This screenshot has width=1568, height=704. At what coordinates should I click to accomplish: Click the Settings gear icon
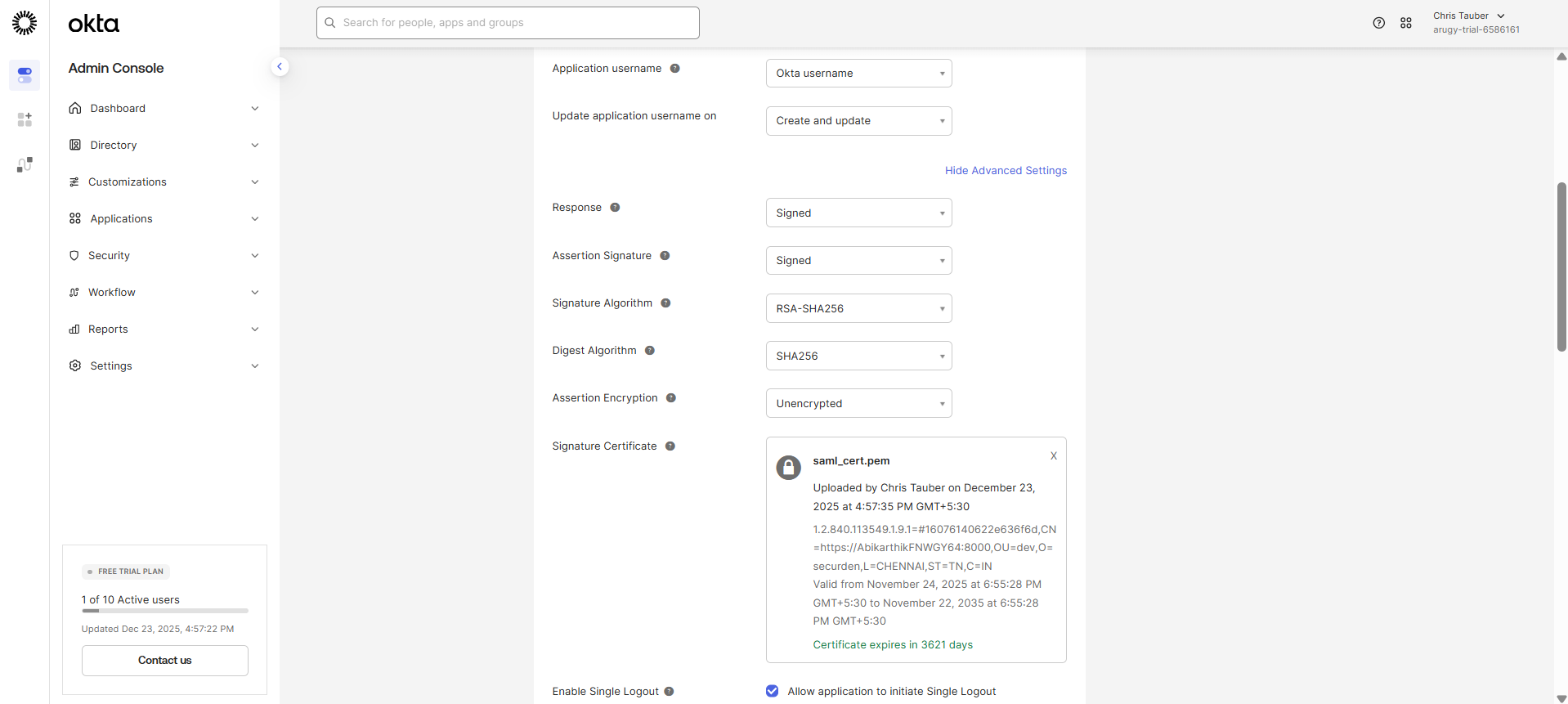75,365
